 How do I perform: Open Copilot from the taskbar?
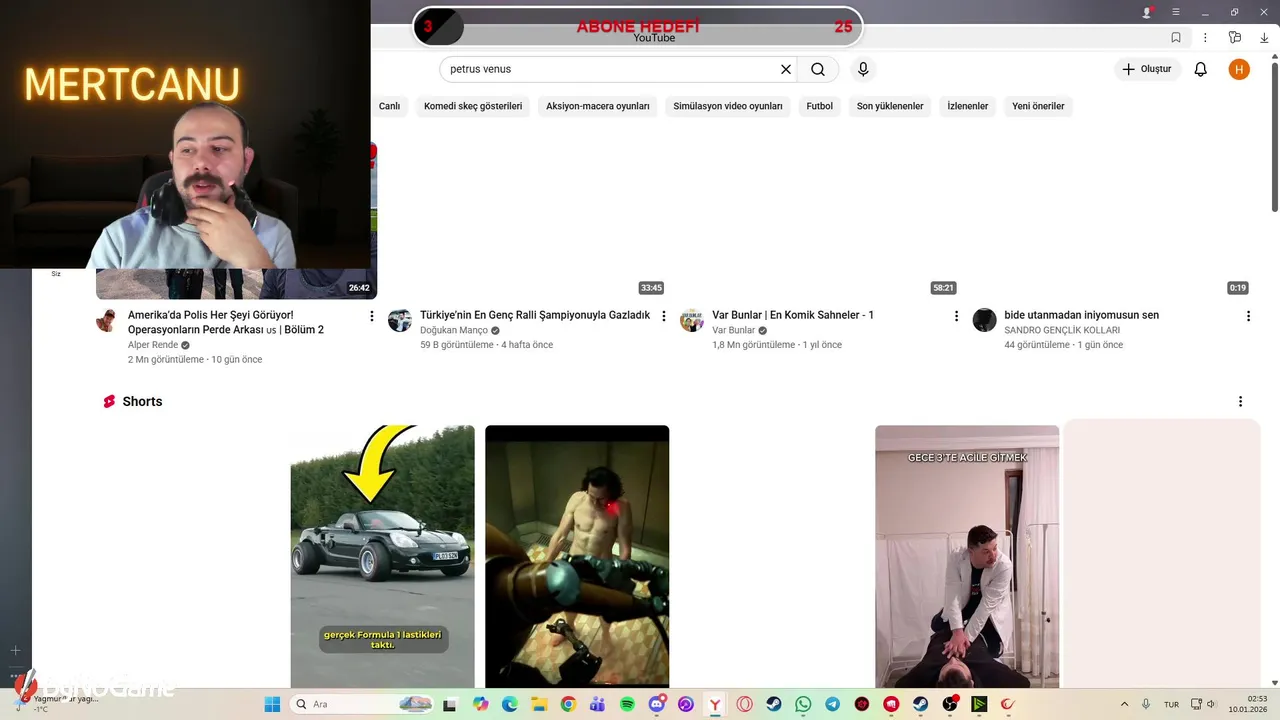click(481, 704)
